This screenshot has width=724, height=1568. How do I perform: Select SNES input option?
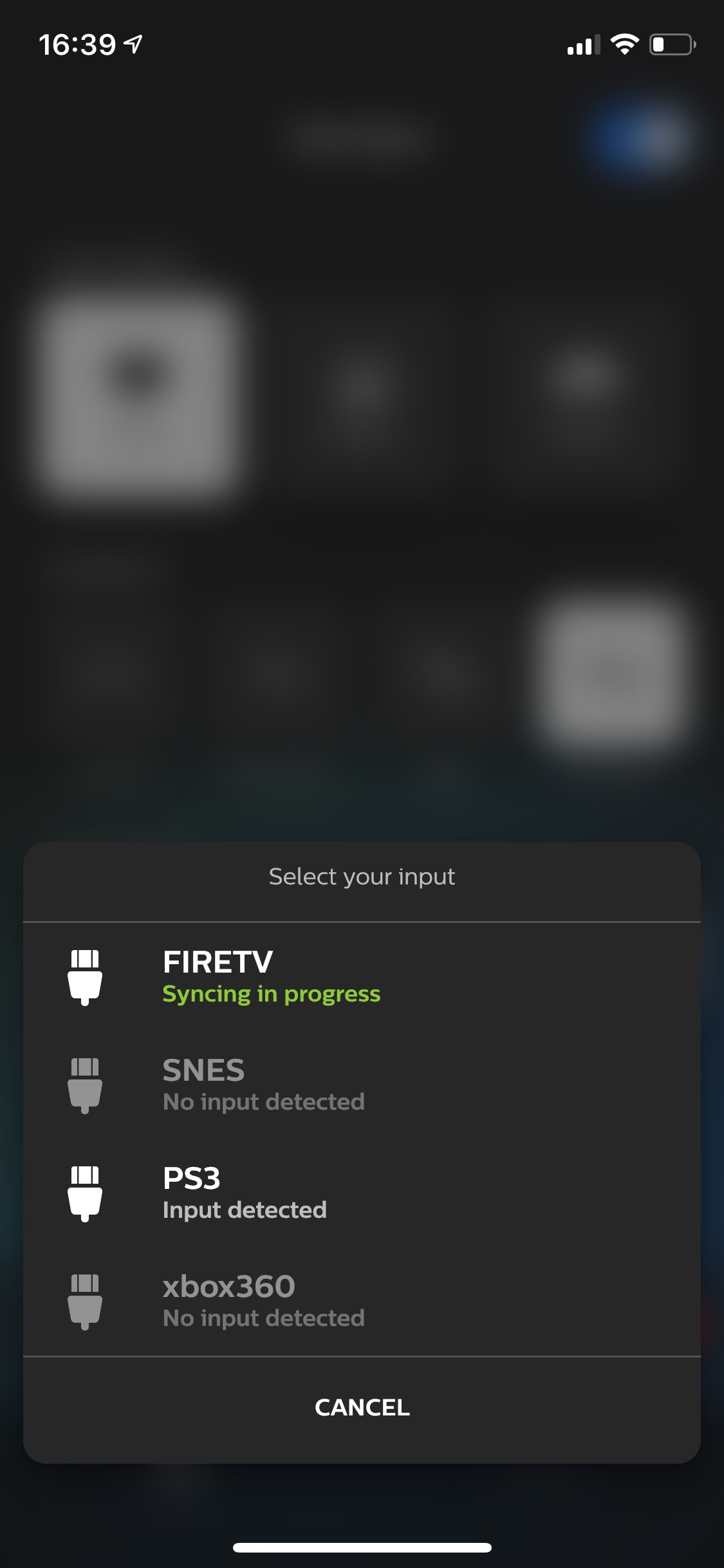(x=362, y=1085)
